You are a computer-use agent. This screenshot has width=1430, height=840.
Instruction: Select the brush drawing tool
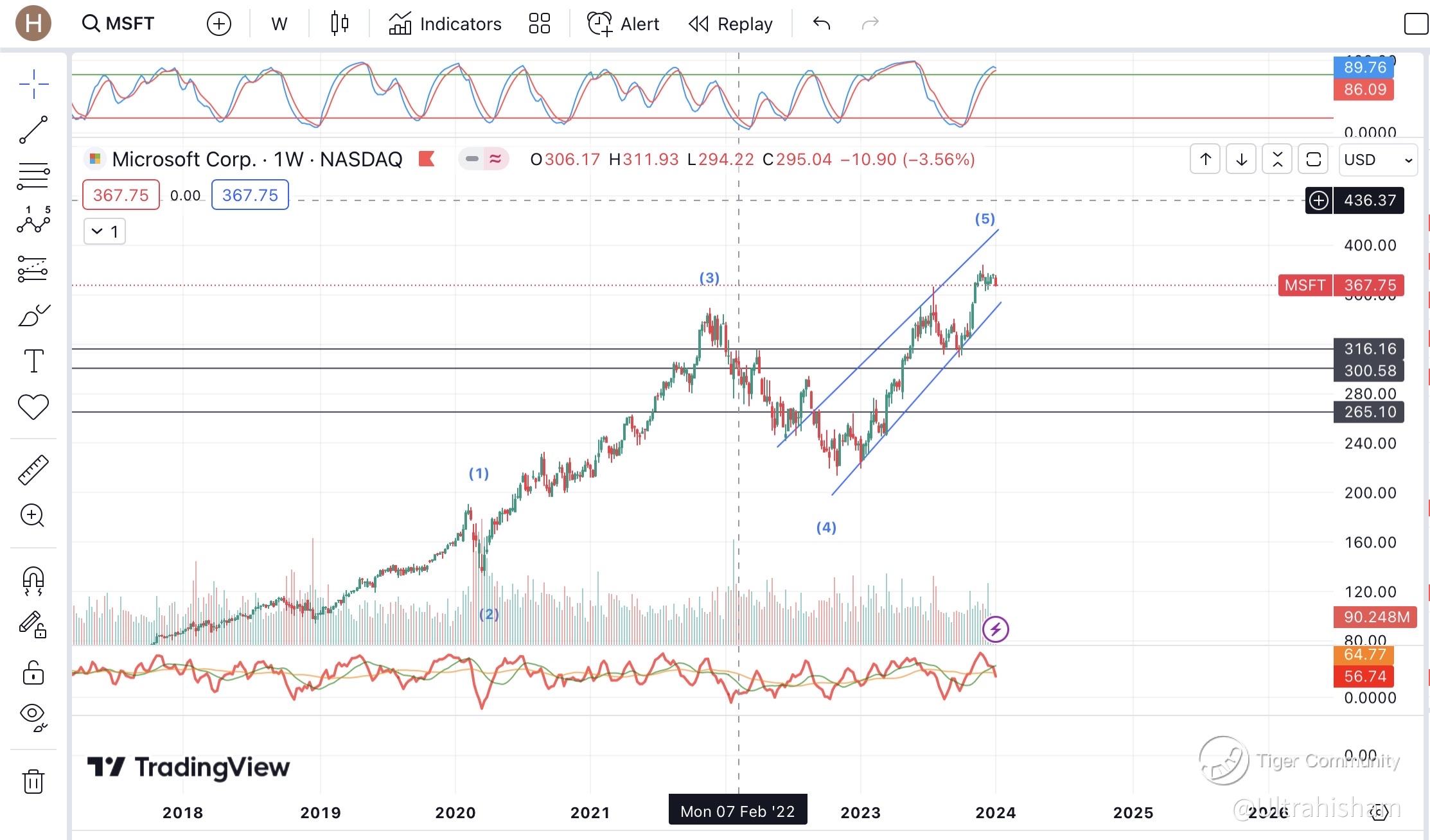(x=33, y=315)
